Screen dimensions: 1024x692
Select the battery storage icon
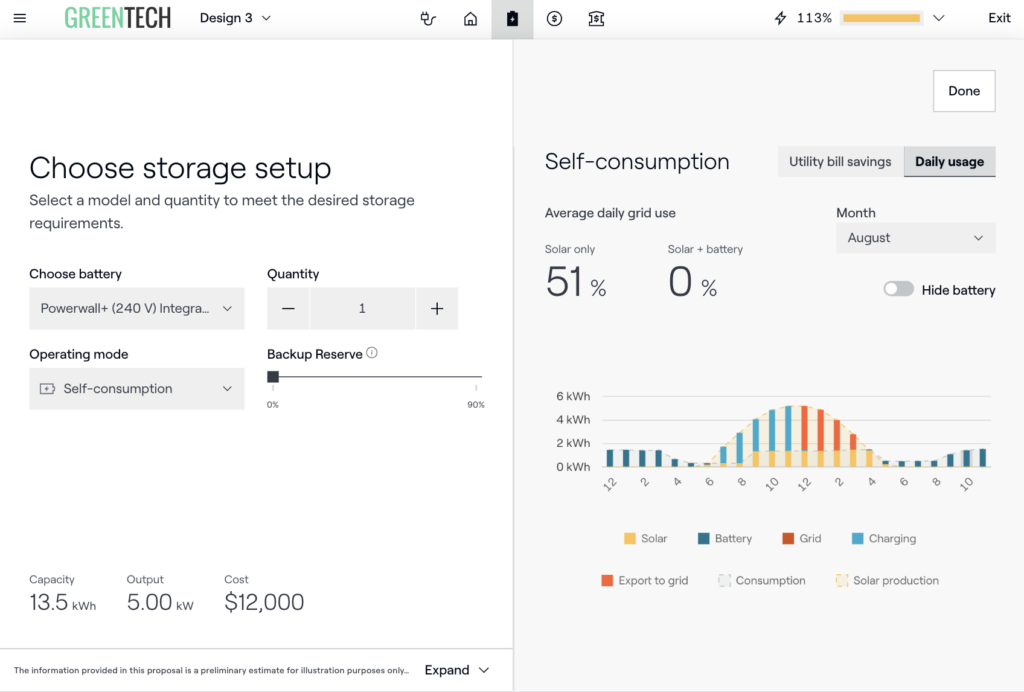coord(512,18)
